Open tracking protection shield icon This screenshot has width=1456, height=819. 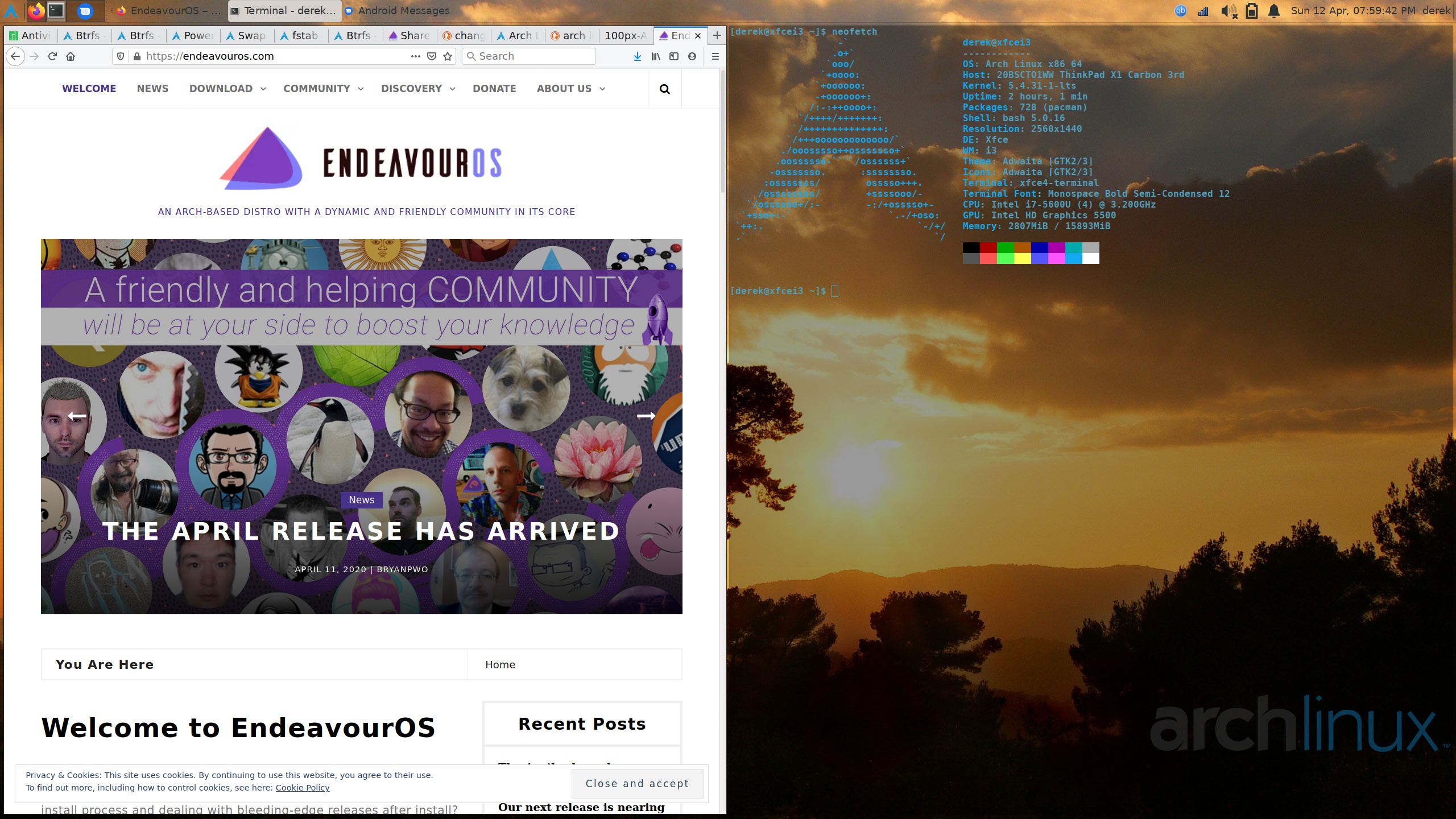coord(121,56)
